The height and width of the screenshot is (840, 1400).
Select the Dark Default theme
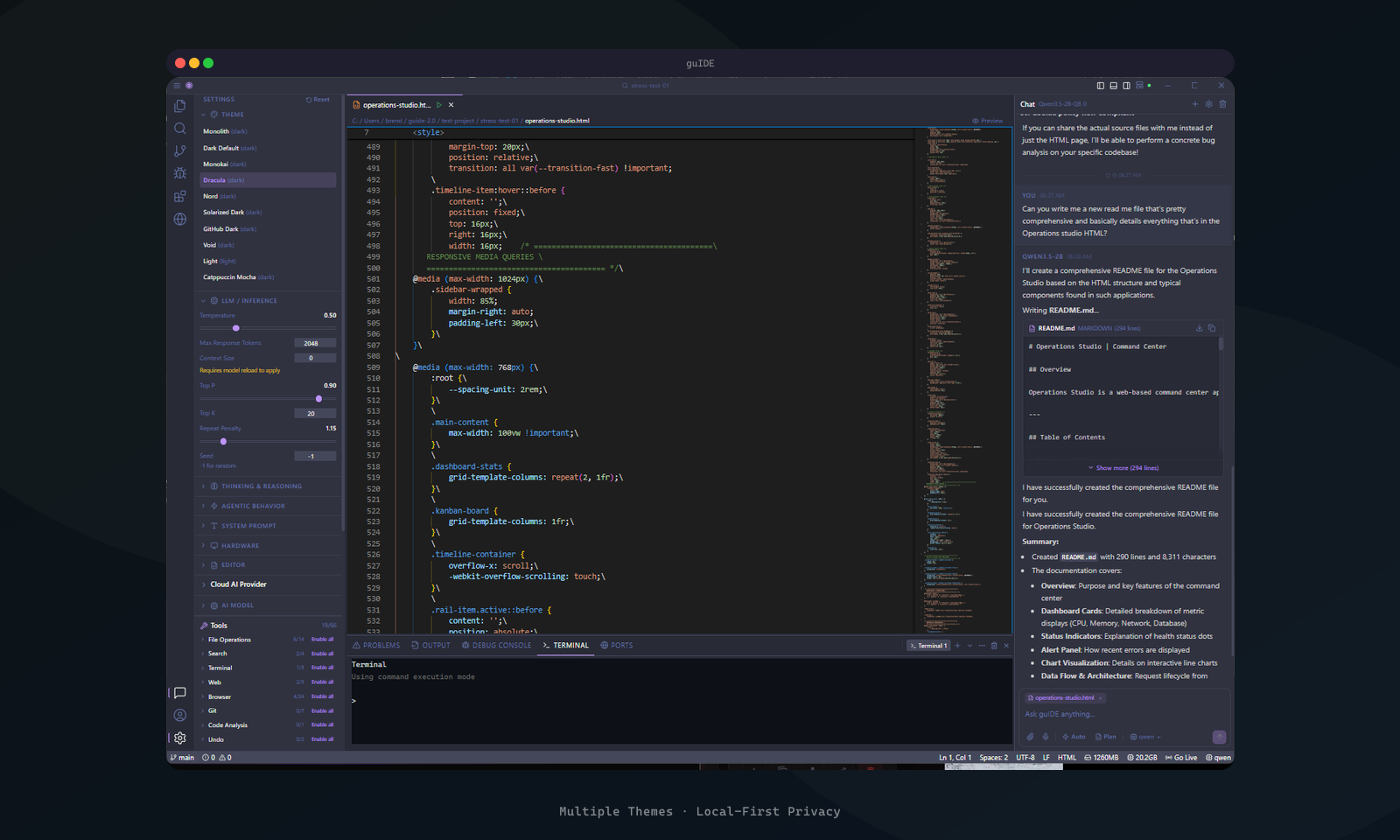point(268,148)
